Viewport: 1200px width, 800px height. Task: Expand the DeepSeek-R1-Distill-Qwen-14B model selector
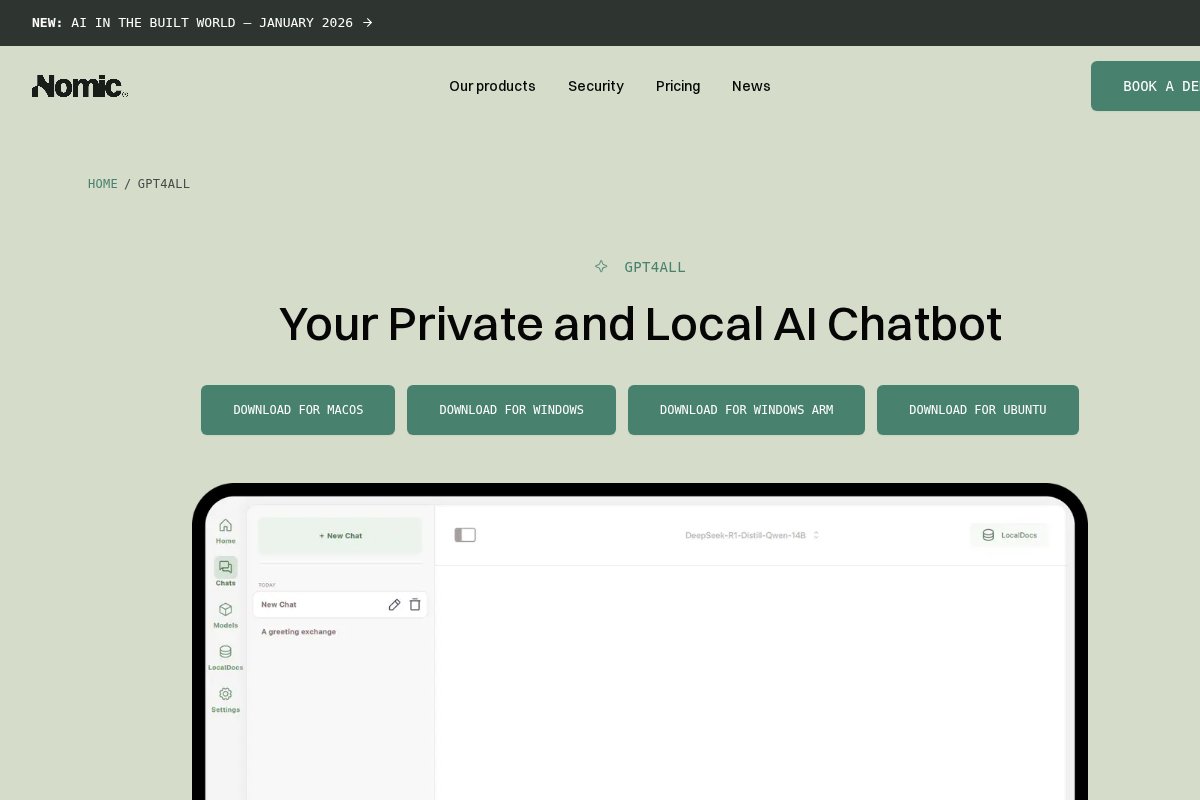click(751, 535)
